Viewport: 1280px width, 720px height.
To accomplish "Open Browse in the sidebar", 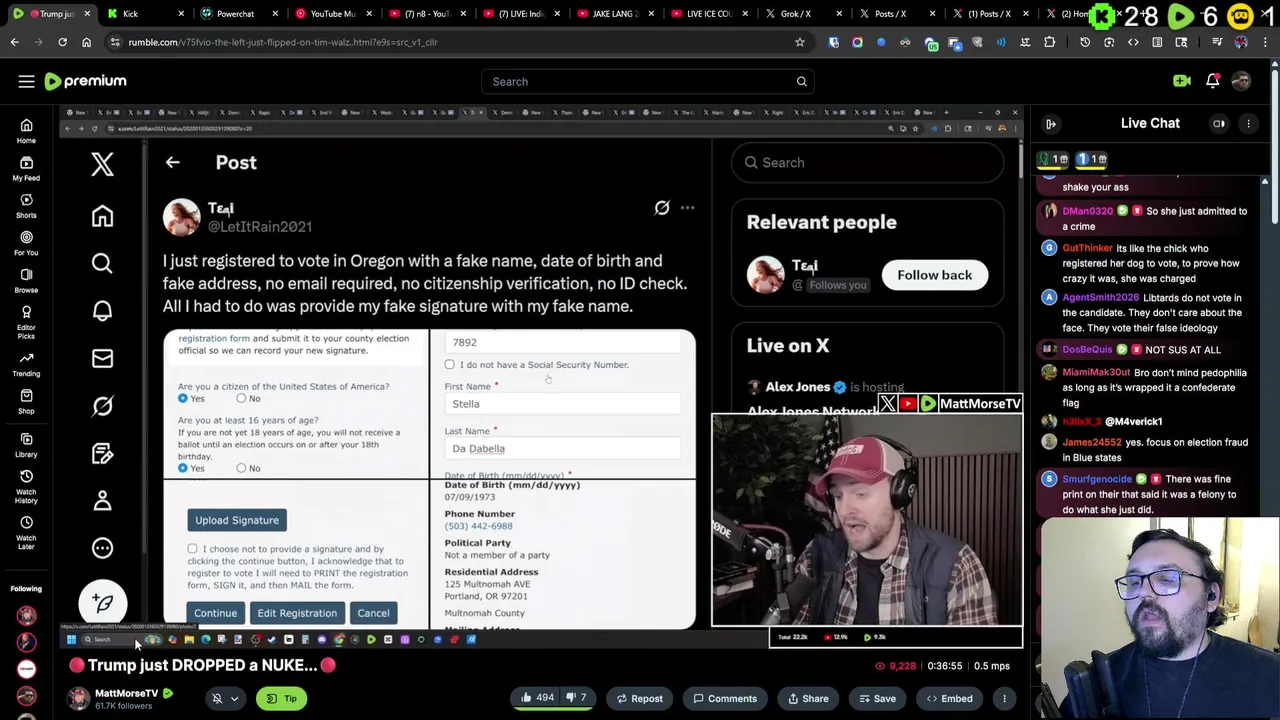I will tap(26, 280).
